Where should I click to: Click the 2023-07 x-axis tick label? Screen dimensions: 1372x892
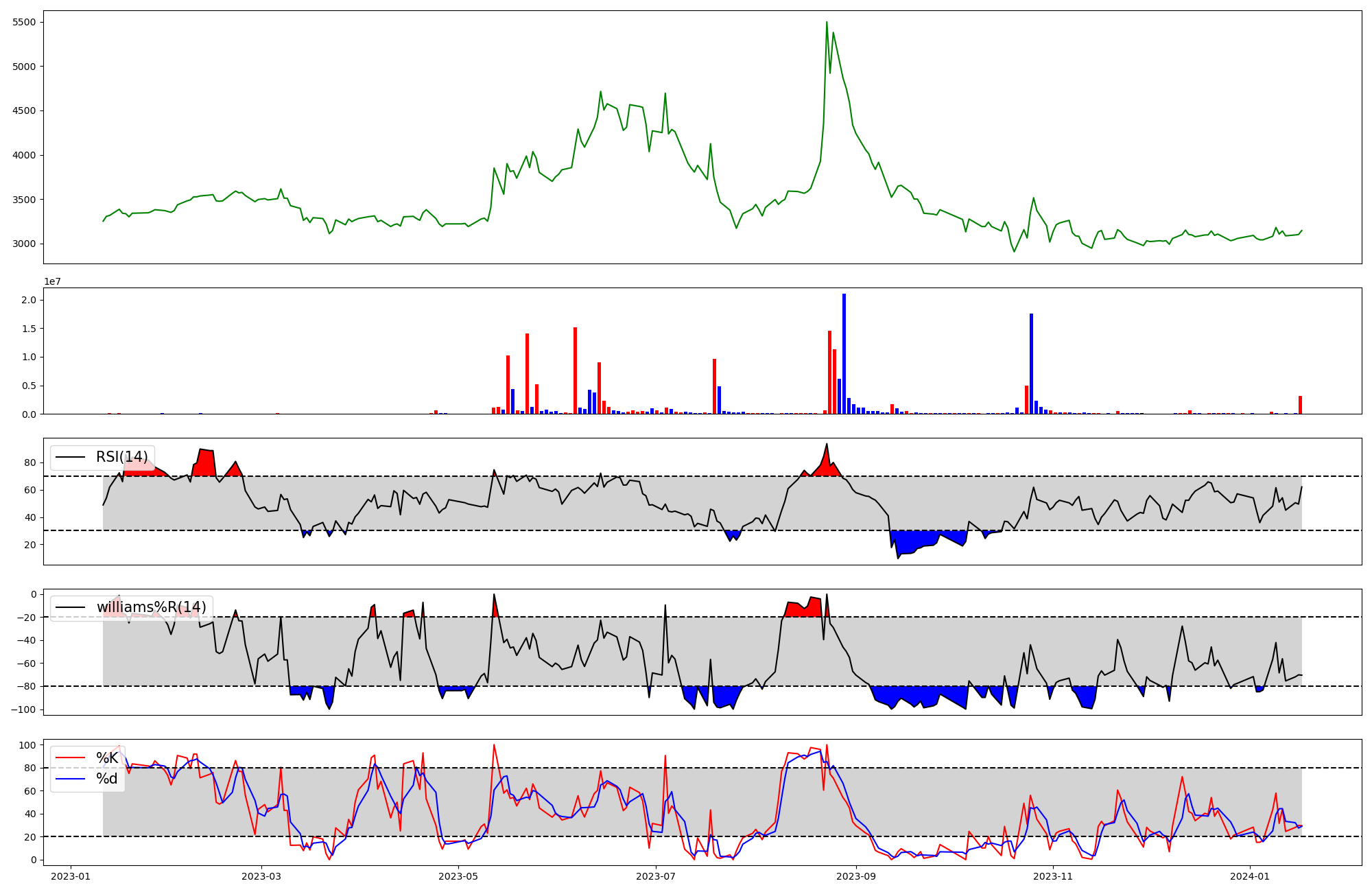[656, 876]
